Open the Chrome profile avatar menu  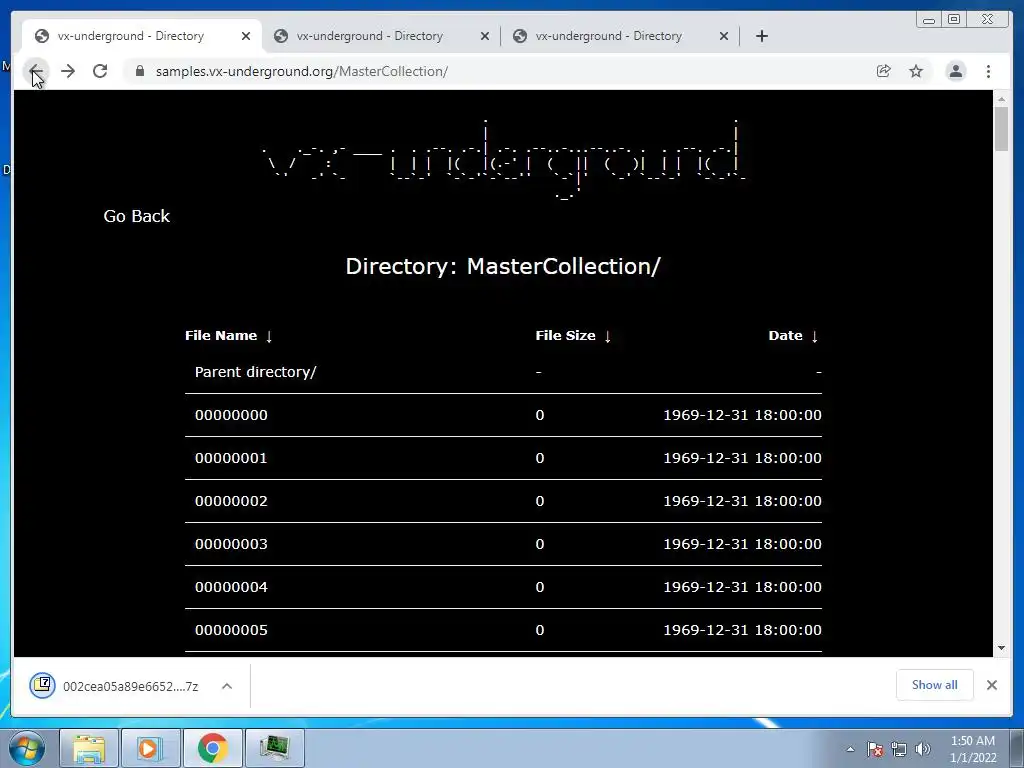[x=955, y=71]
